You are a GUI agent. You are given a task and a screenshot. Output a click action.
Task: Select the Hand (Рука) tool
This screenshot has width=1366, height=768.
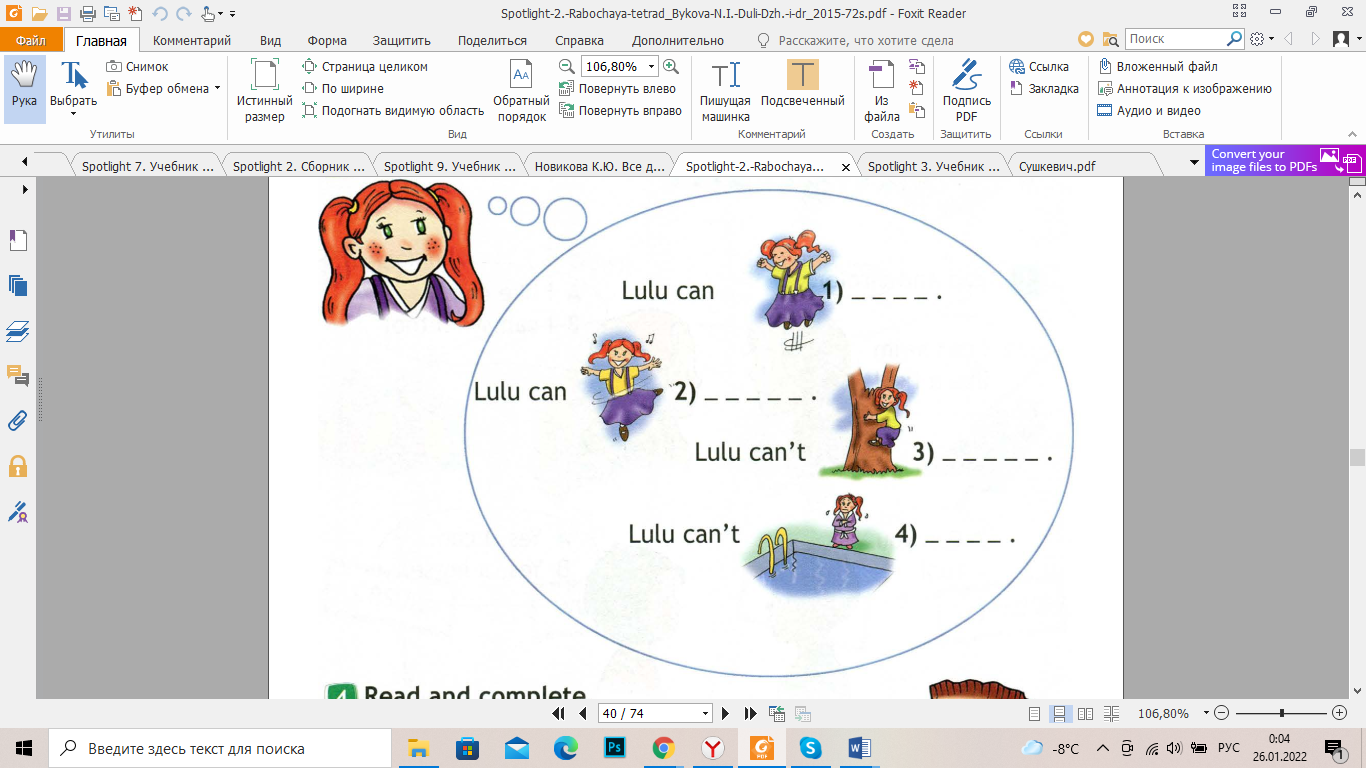point(25,89)
